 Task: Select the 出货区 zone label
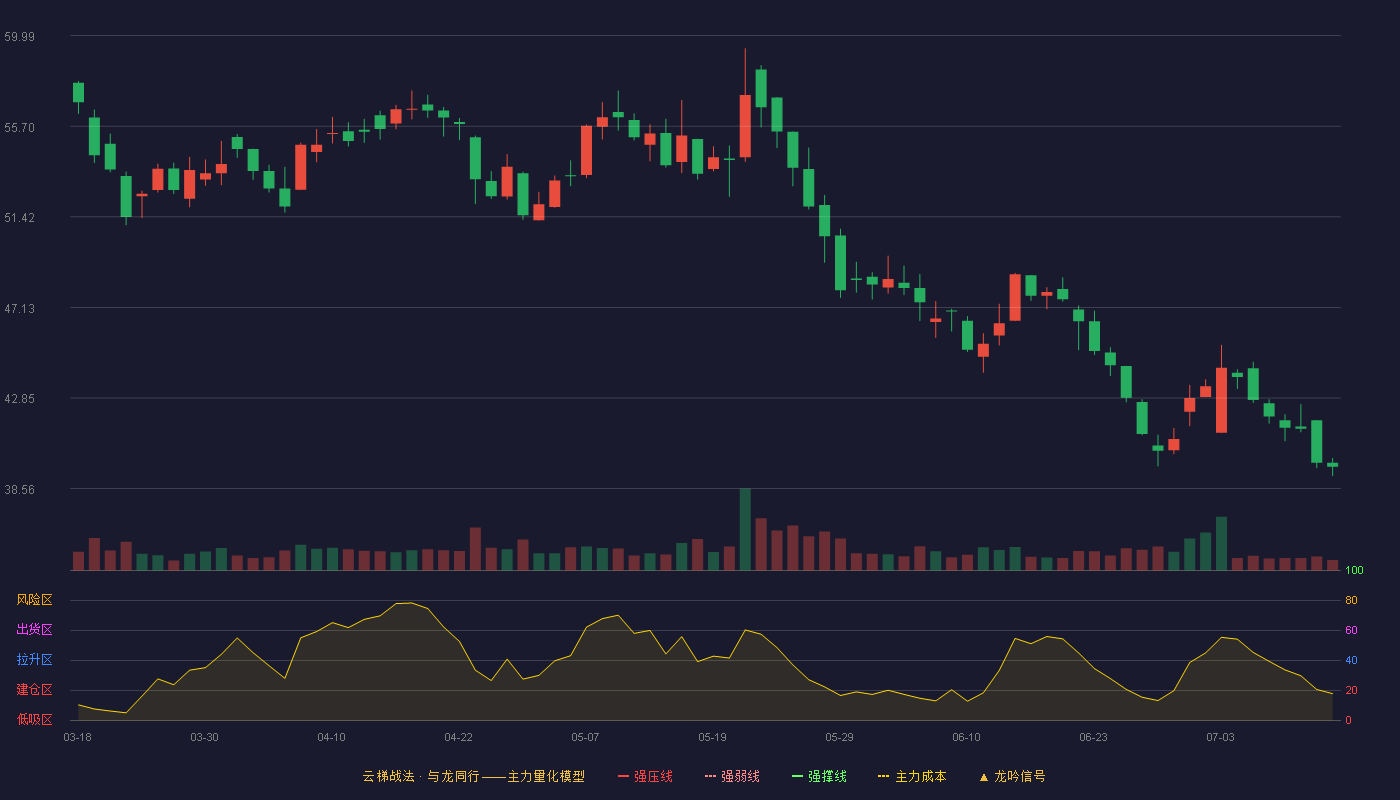pyautogui.click(x=34, y=630)
